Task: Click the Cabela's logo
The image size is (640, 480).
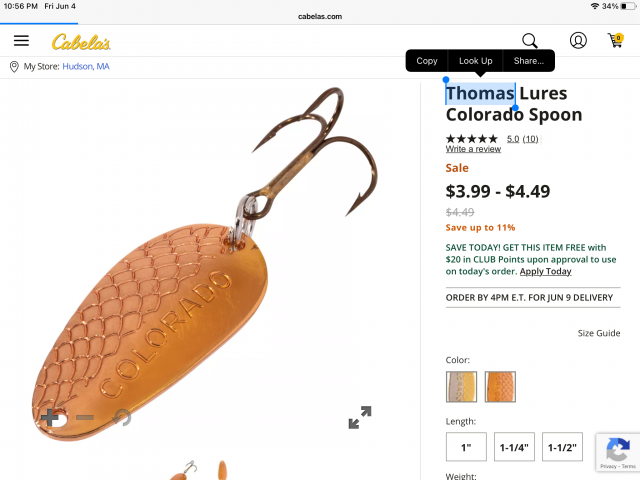Action: pyautogui.click(x=81, y=42)
